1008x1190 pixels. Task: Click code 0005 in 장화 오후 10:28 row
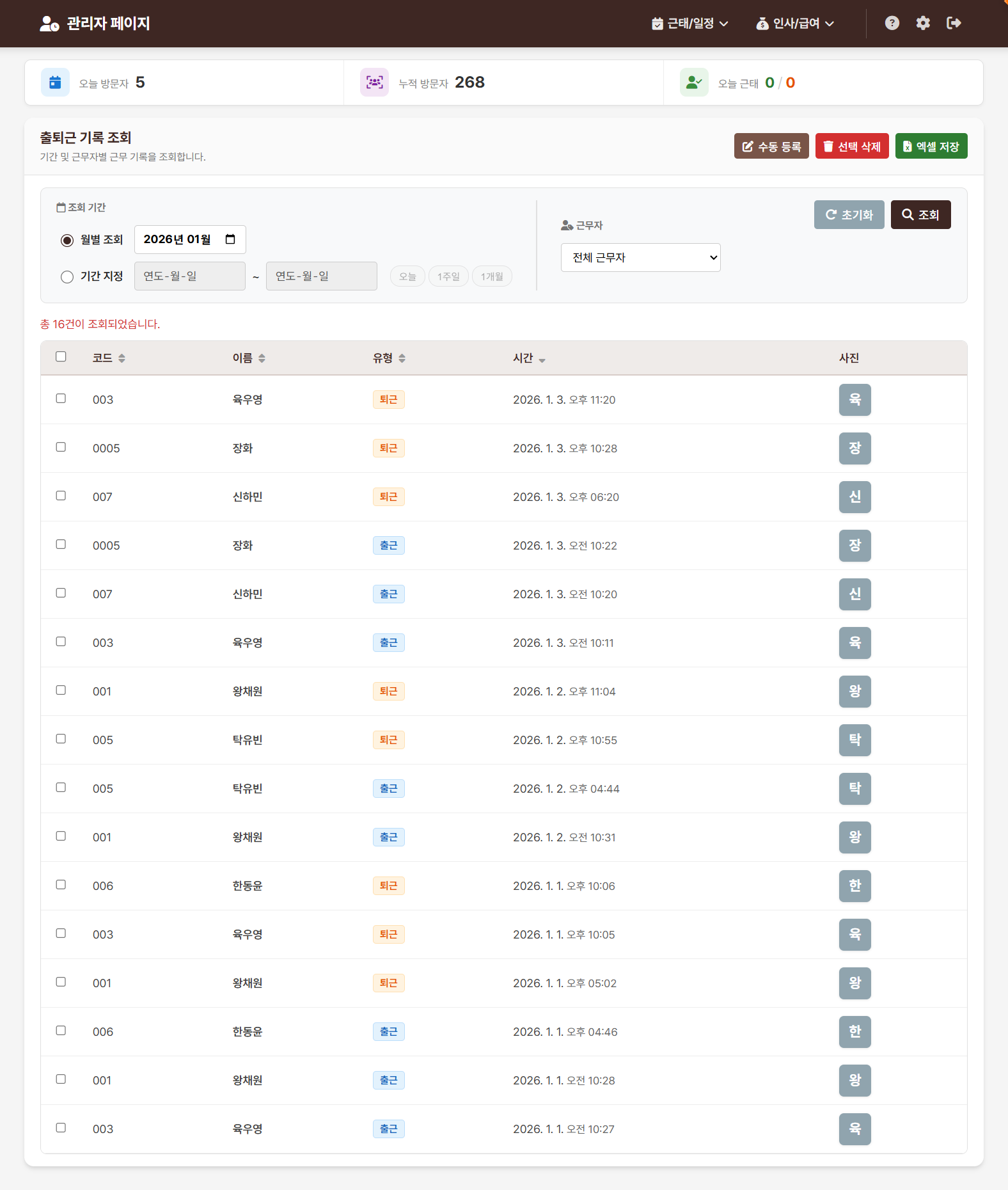pos(106,448)
